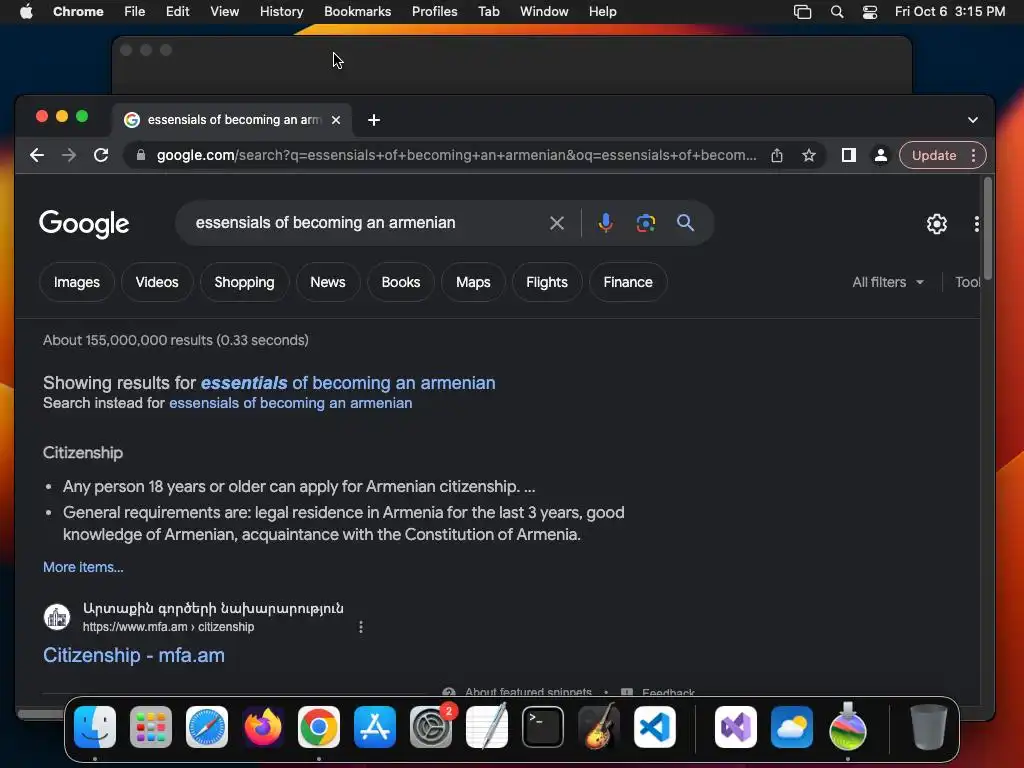Select the Maps filter tab
This screenshot has width=1024, height=768.
pos(473,282)
